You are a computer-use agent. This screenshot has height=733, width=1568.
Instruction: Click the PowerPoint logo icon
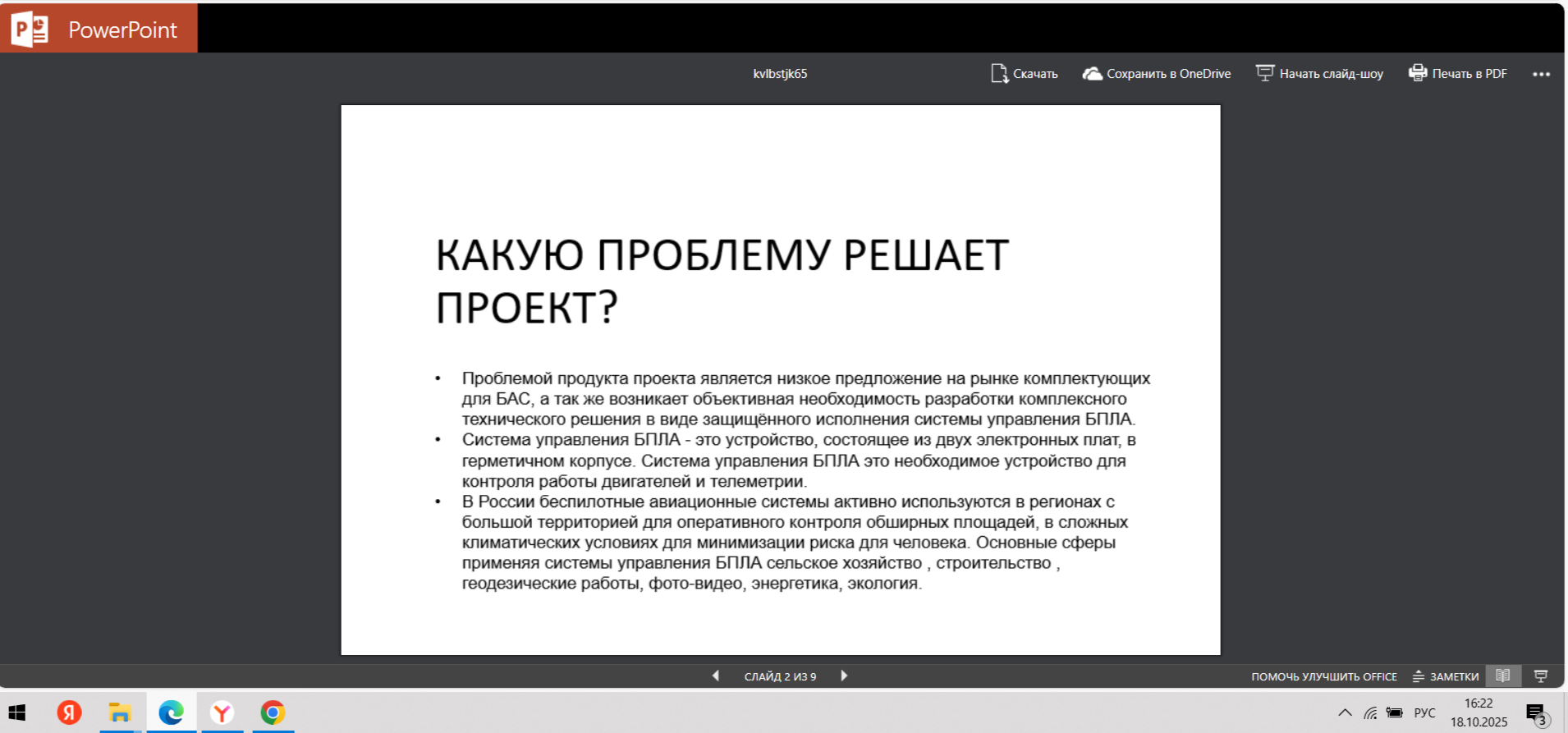[x=30, y=30]
